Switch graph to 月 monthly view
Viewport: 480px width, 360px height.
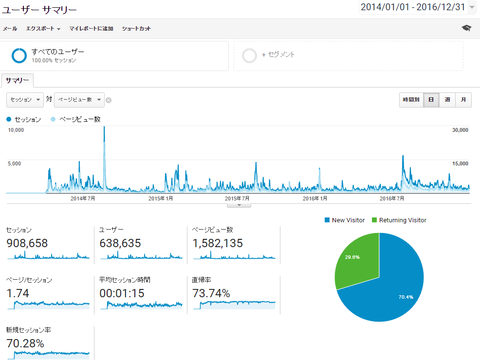pyautogui.click(x=463, y=100)
